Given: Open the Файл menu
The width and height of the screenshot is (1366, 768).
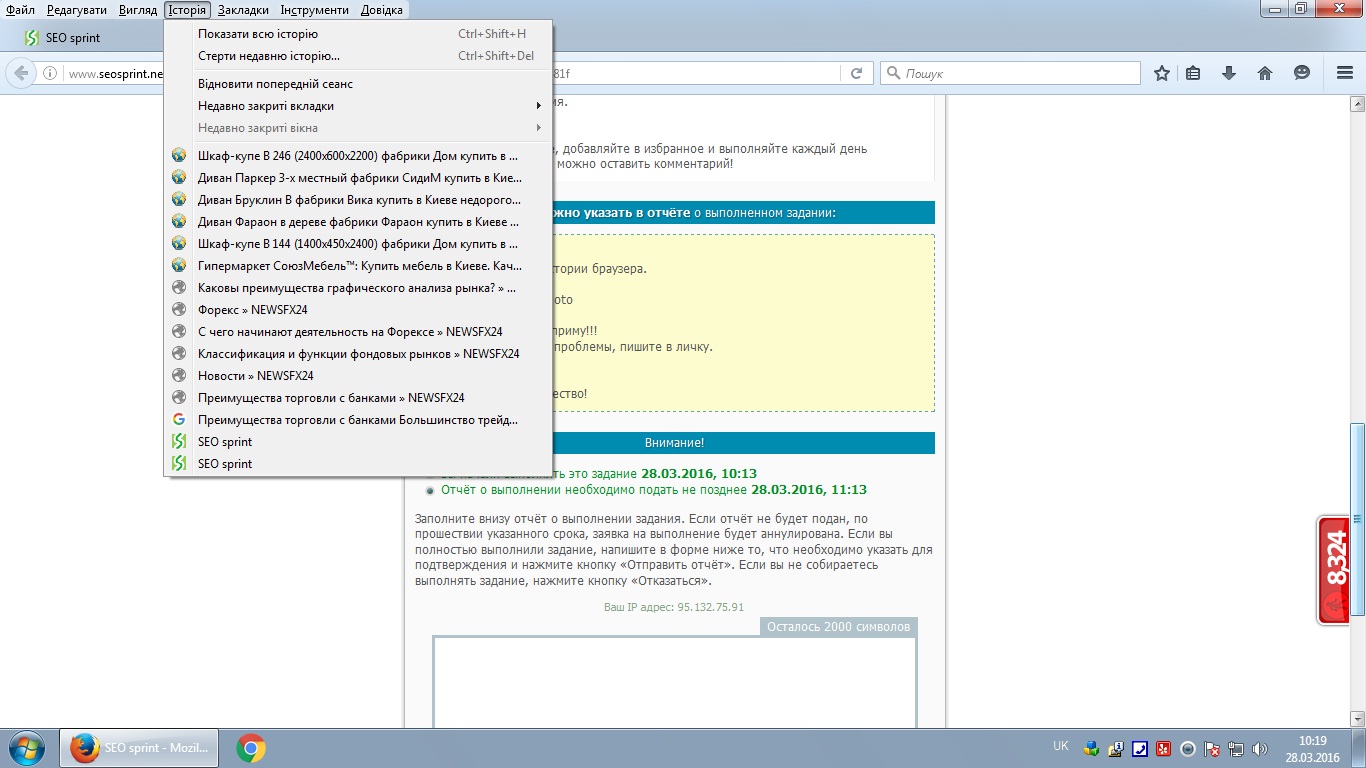Looking at the screenshot, I should coord(20,10).
